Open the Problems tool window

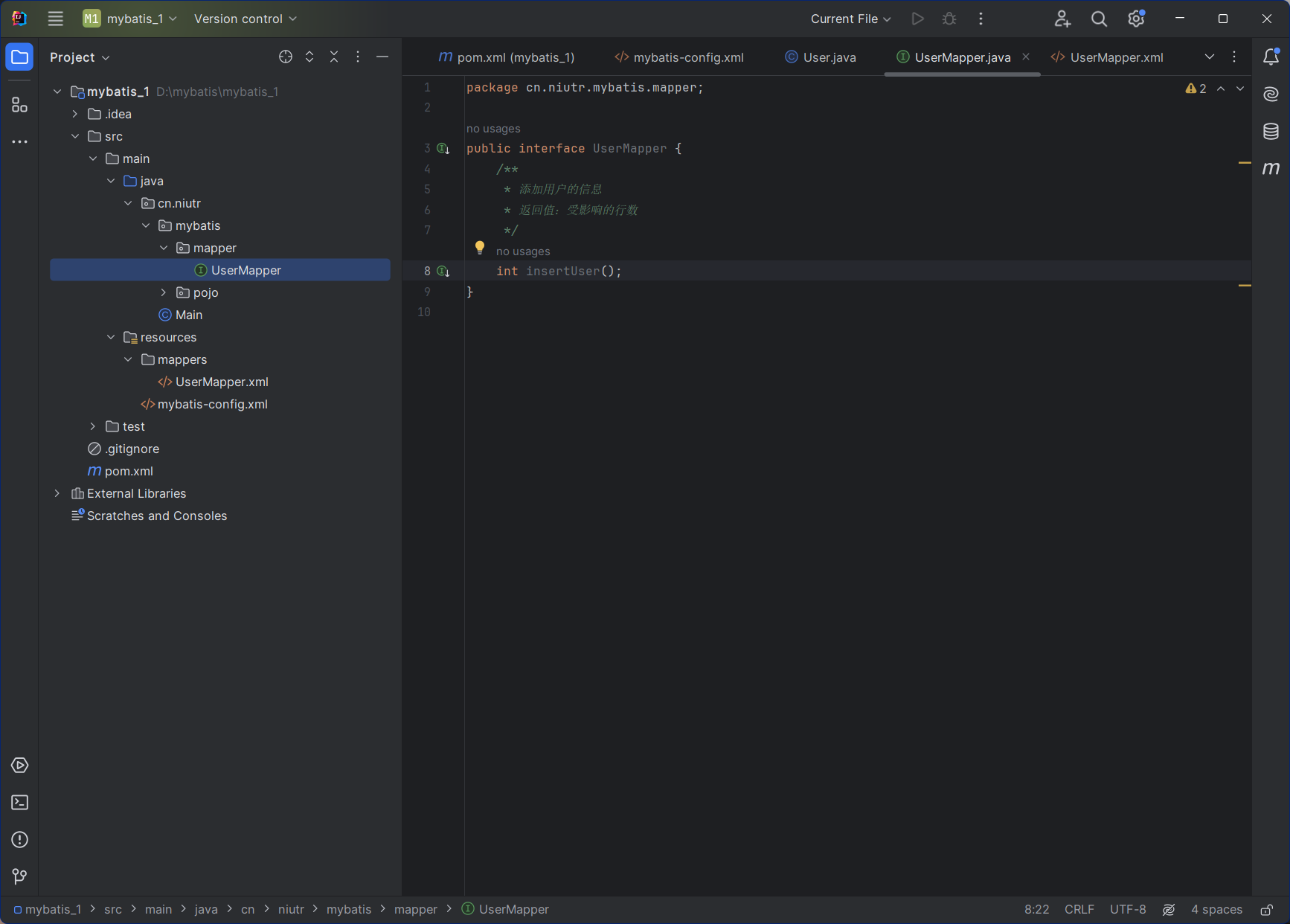(x=20, y=840)
